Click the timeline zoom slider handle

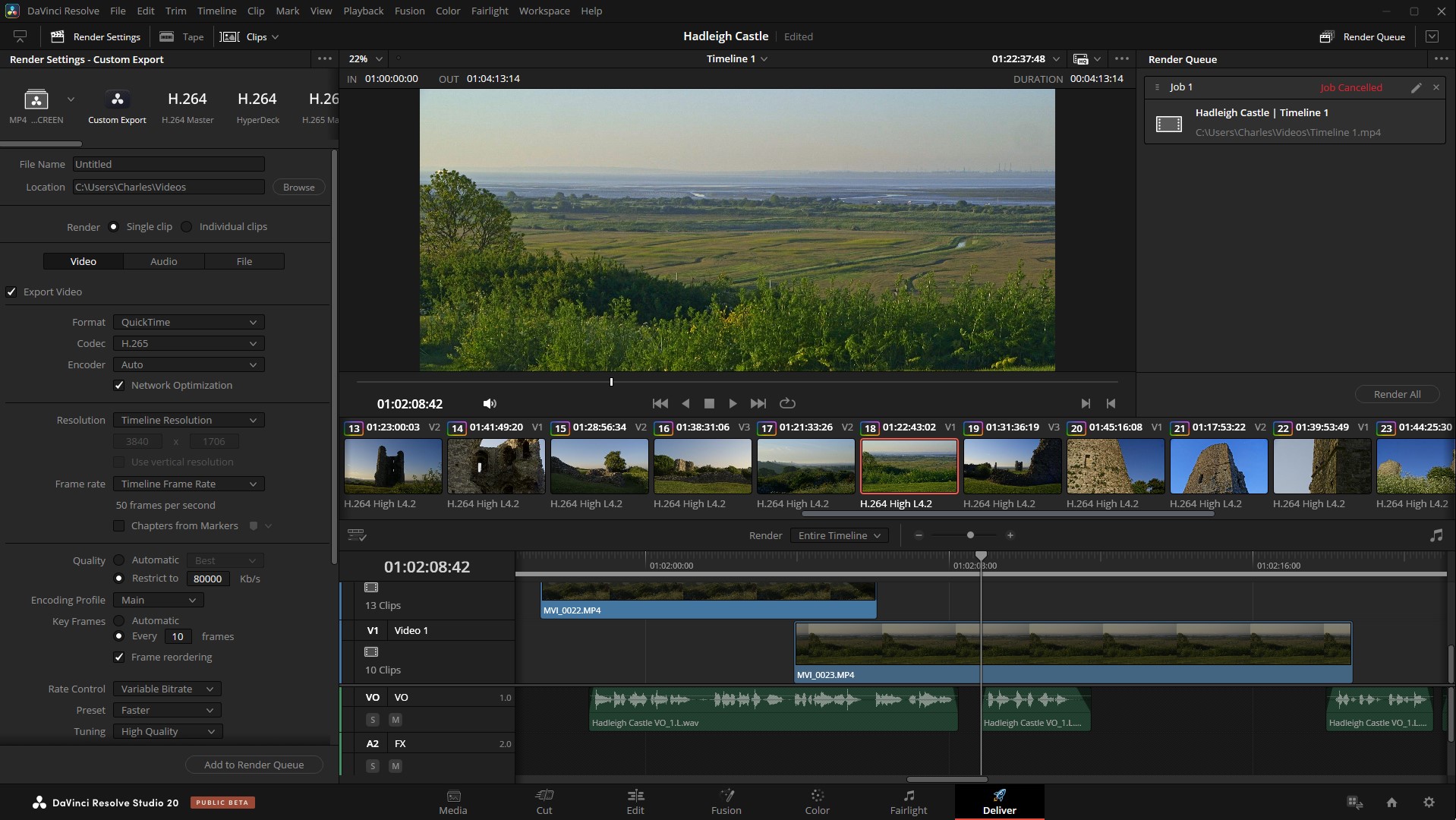tap(970, 535)
